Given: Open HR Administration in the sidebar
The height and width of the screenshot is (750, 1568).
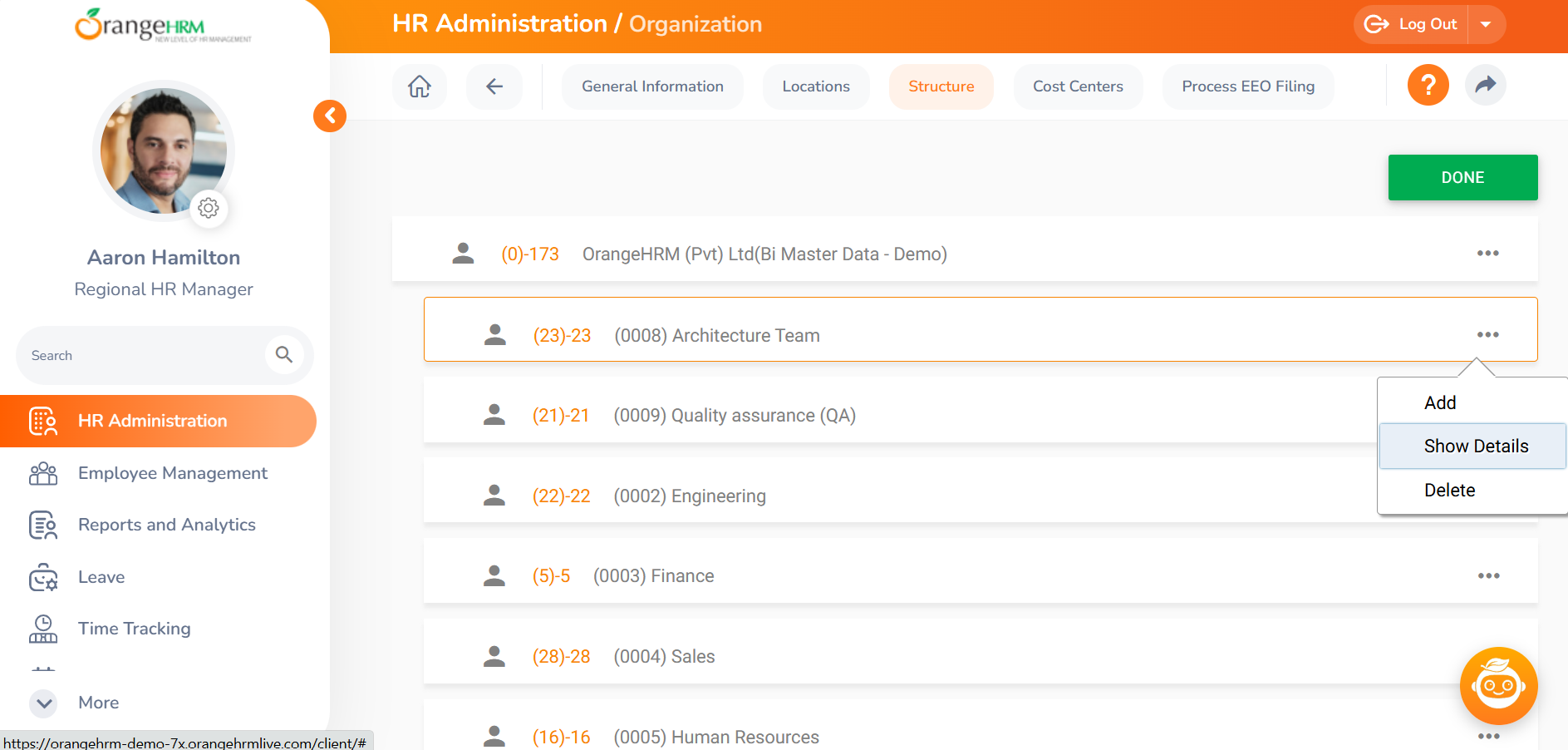Looking at the screenshot, I should click(158, 421).
